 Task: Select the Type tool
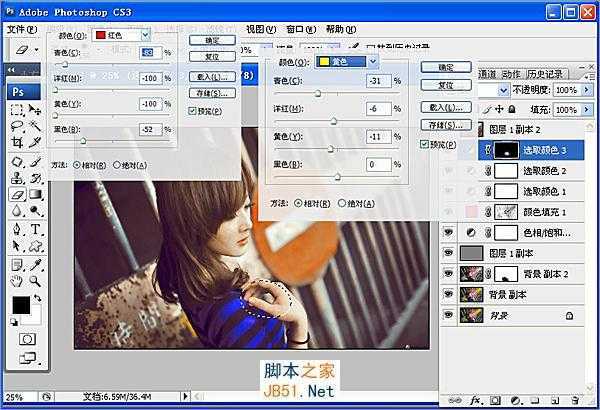(x=35, y=229)
